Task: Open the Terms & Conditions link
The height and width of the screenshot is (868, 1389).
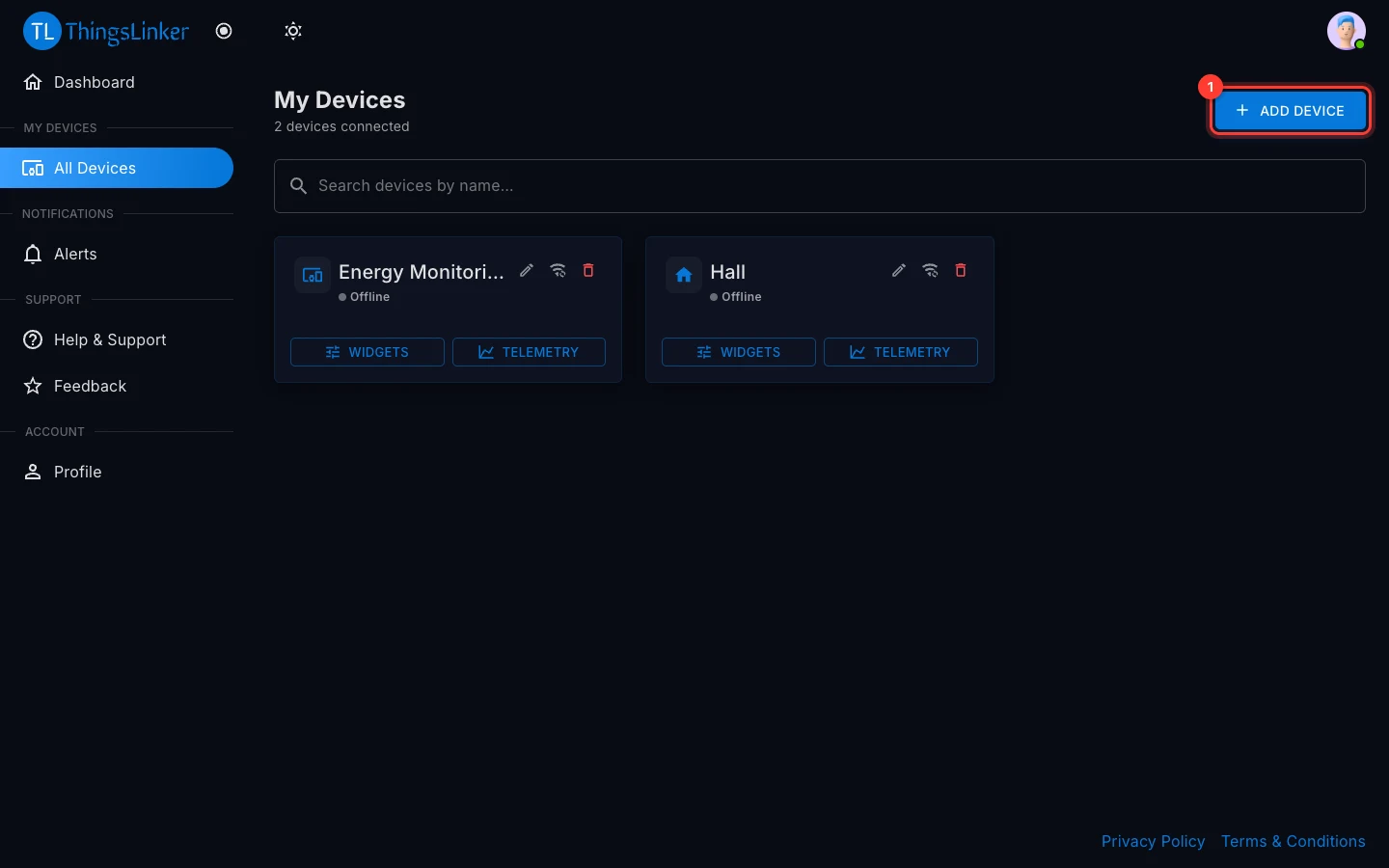Action: pyautogui.click(x=1294, y=841)
